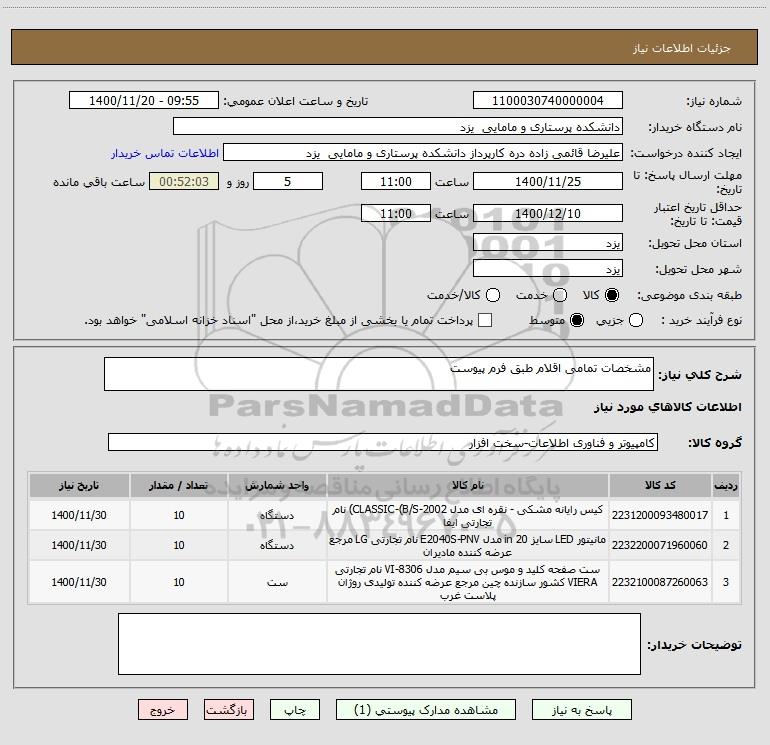The height and width of the screenshot is (745, 770).
Task: Click product code 2231200093480017
Action: (x=660, y=515)
